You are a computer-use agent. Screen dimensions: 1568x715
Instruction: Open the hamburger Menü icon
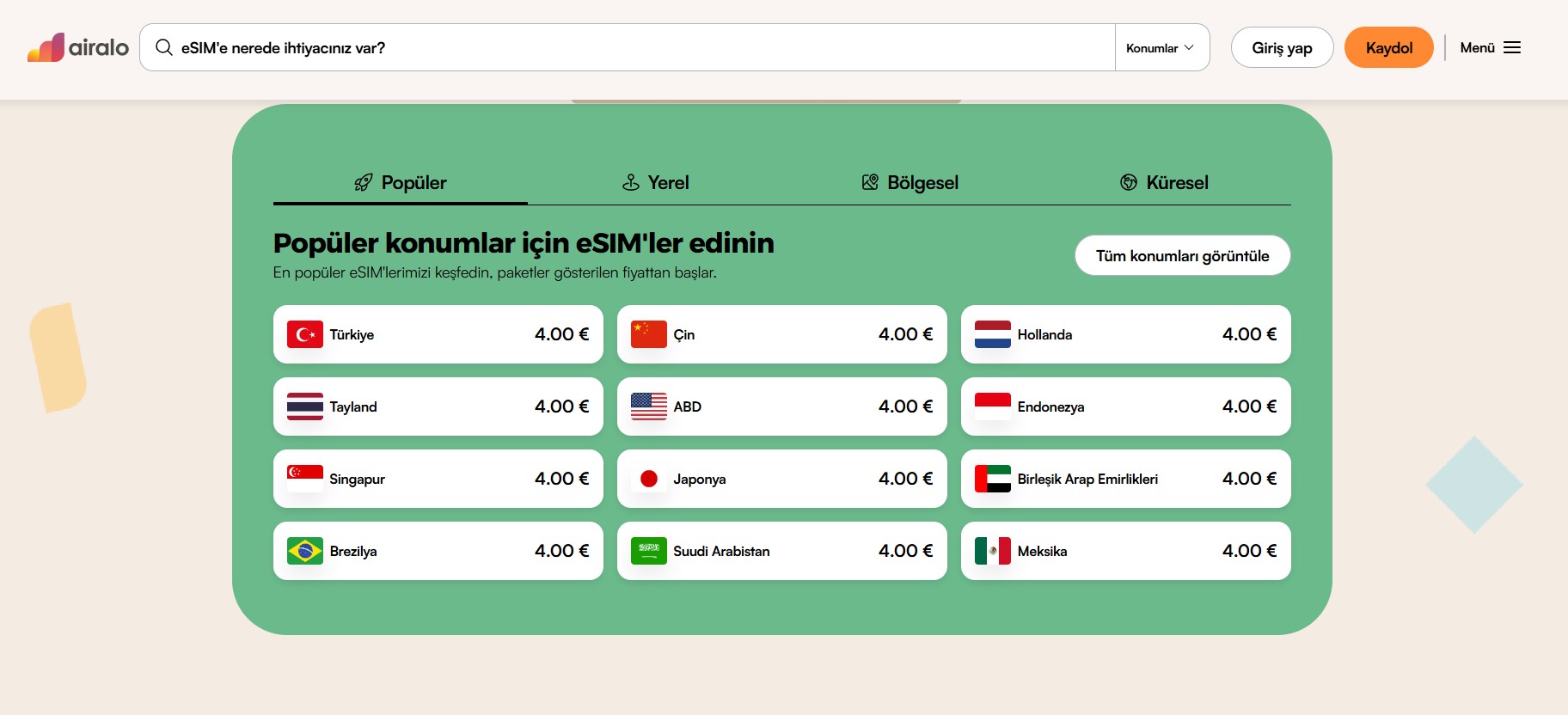coord(1512,47)
